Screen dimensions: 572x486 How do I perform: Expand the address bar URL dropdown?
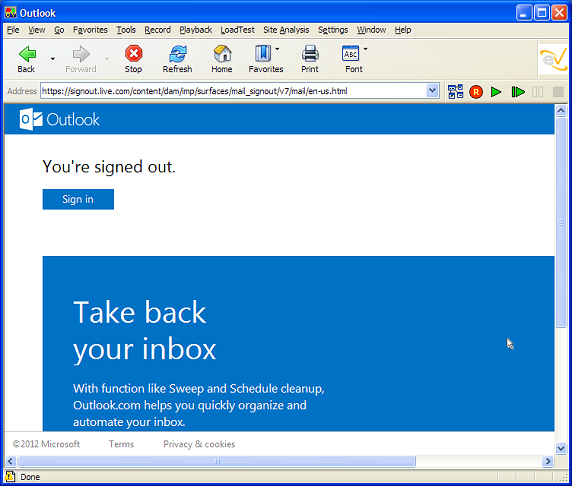(x=432, y=90)
